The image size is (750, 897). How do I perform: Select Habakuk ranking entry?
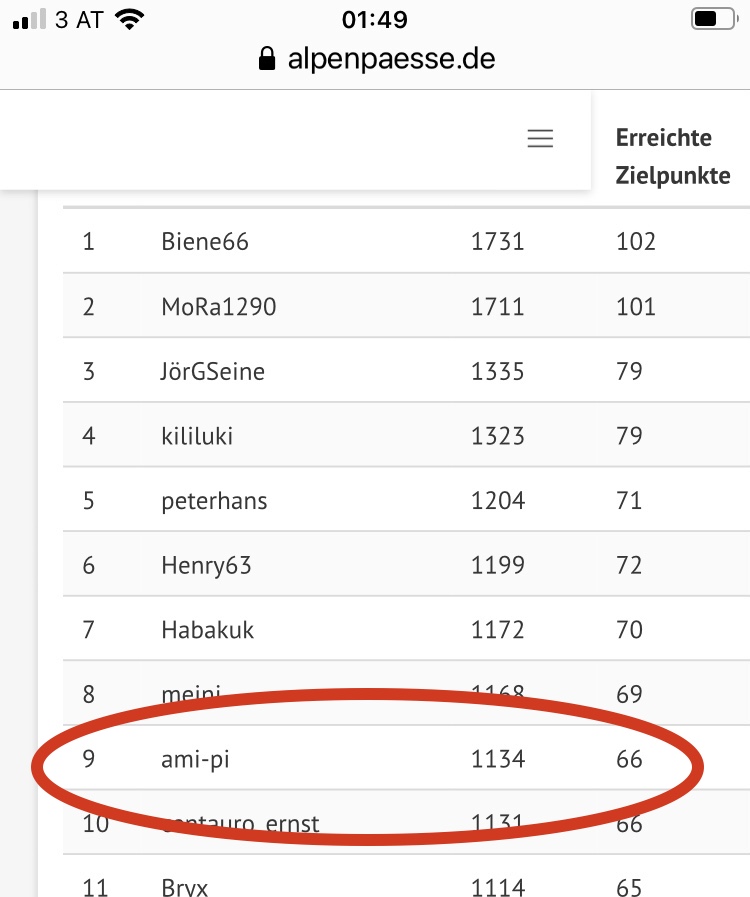pos(207,630)
